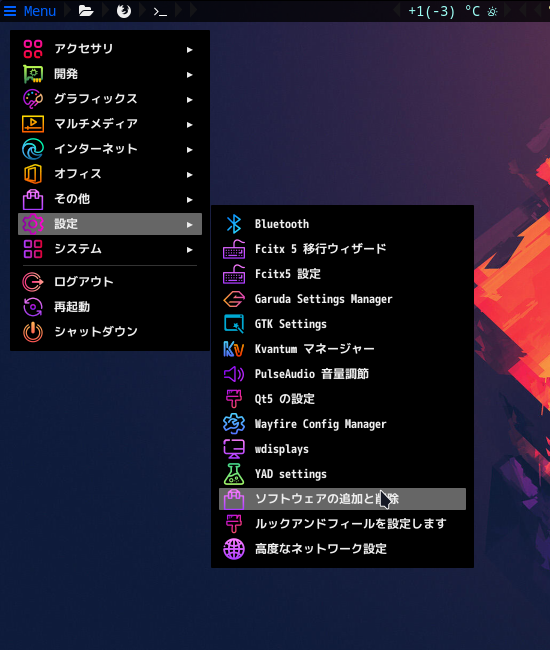Open ルックアンドフィールを設定します entry
Screen dimensions: 550x650
click(342, 524)
